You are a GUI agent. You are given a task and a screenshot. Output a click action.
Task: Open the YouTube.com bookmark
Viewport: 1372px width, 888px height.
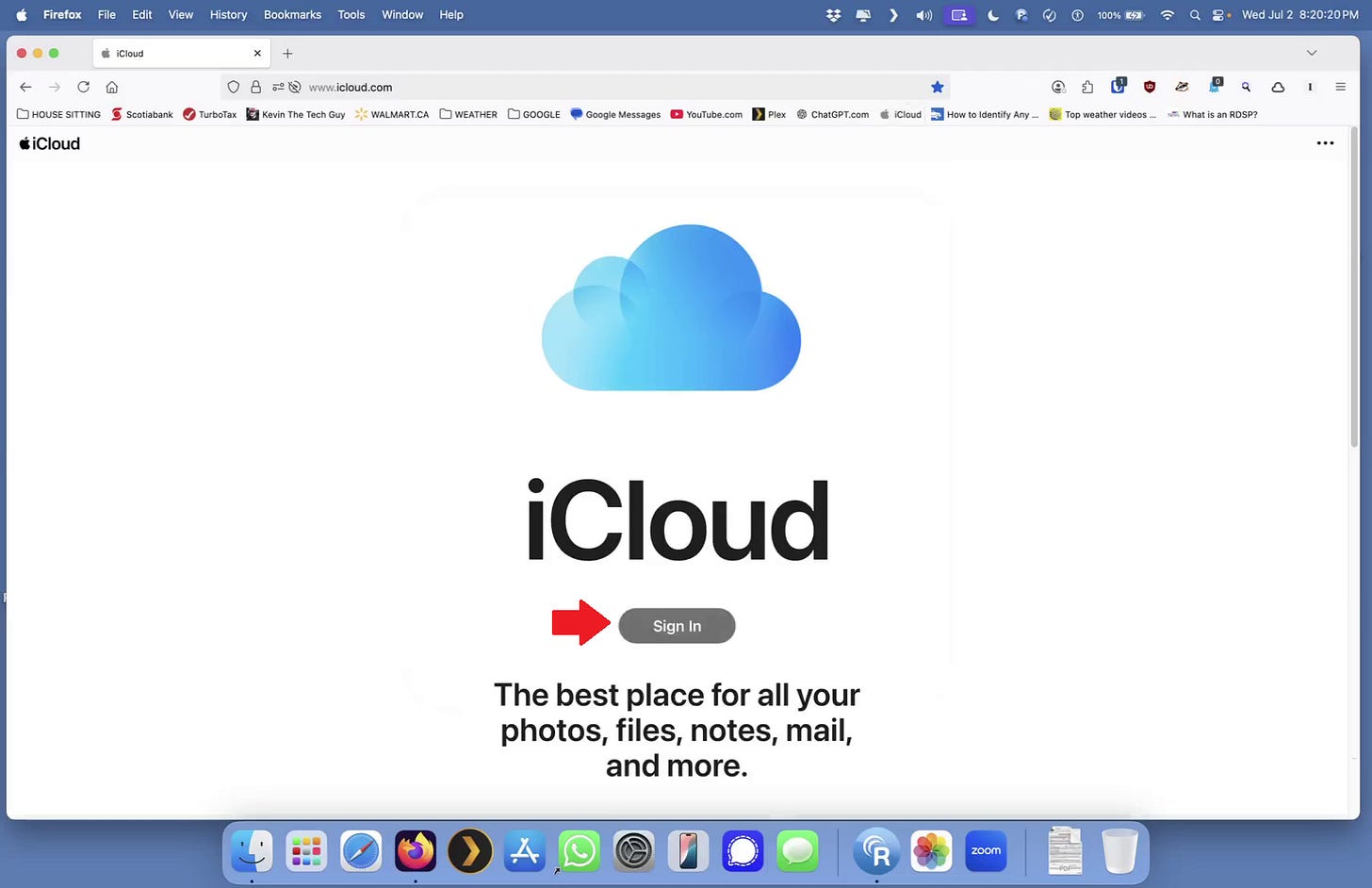coord(706,114)
